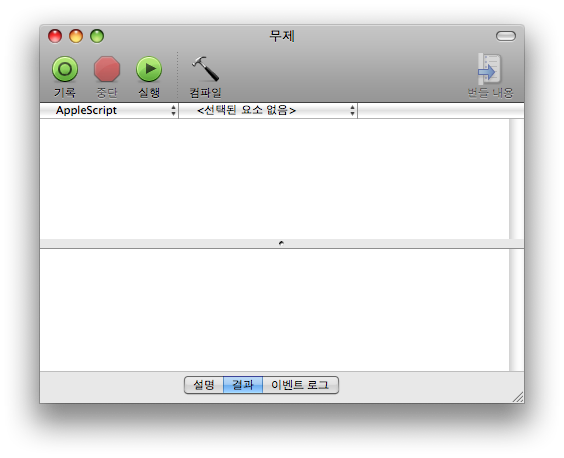Open the <선택된 요소 없음> element dropdown

[x=268, y=110]
